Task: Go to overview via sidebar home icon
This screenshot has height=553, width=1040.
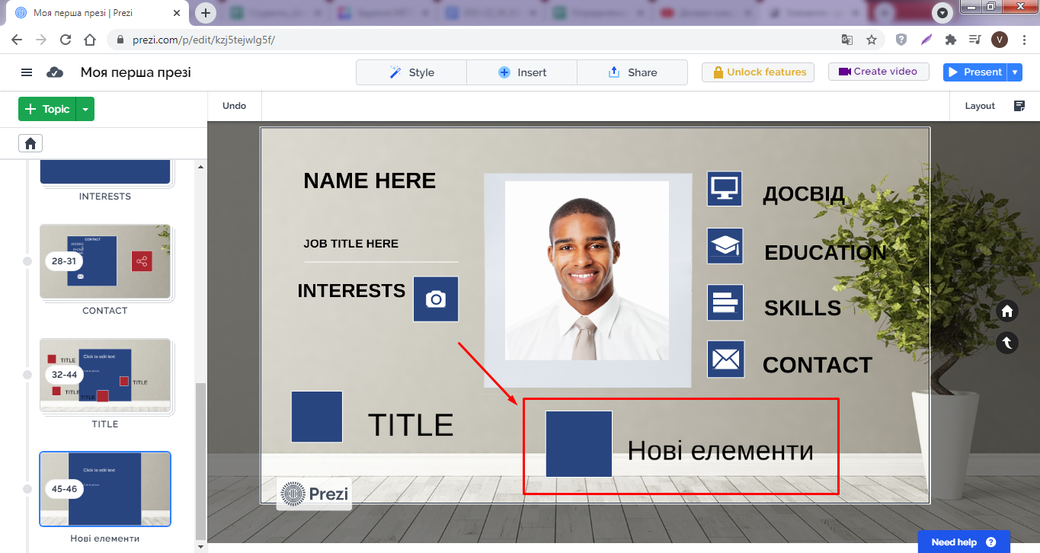Action: point(31,143)
